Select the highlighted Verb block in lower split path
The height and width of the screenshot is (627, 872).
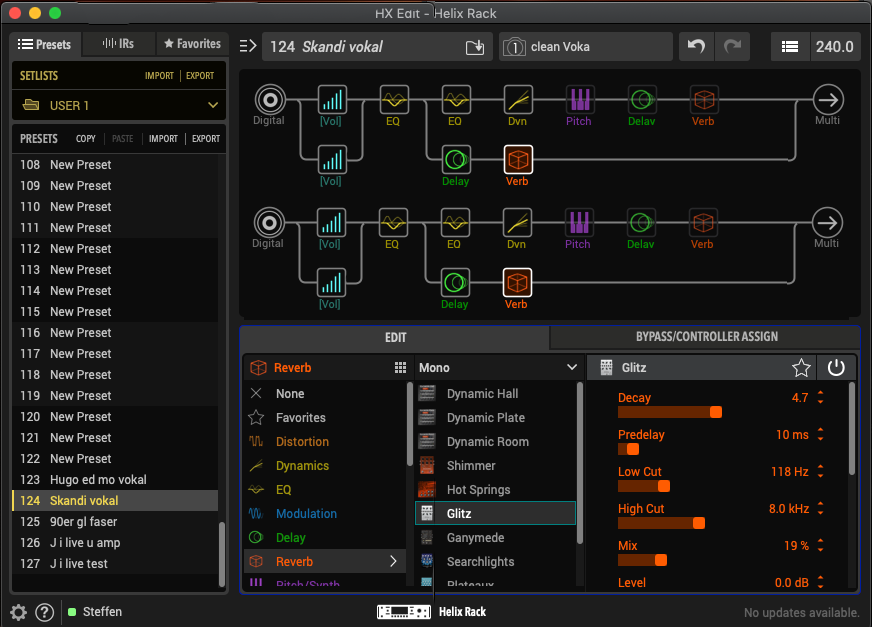tap(517, 283)
